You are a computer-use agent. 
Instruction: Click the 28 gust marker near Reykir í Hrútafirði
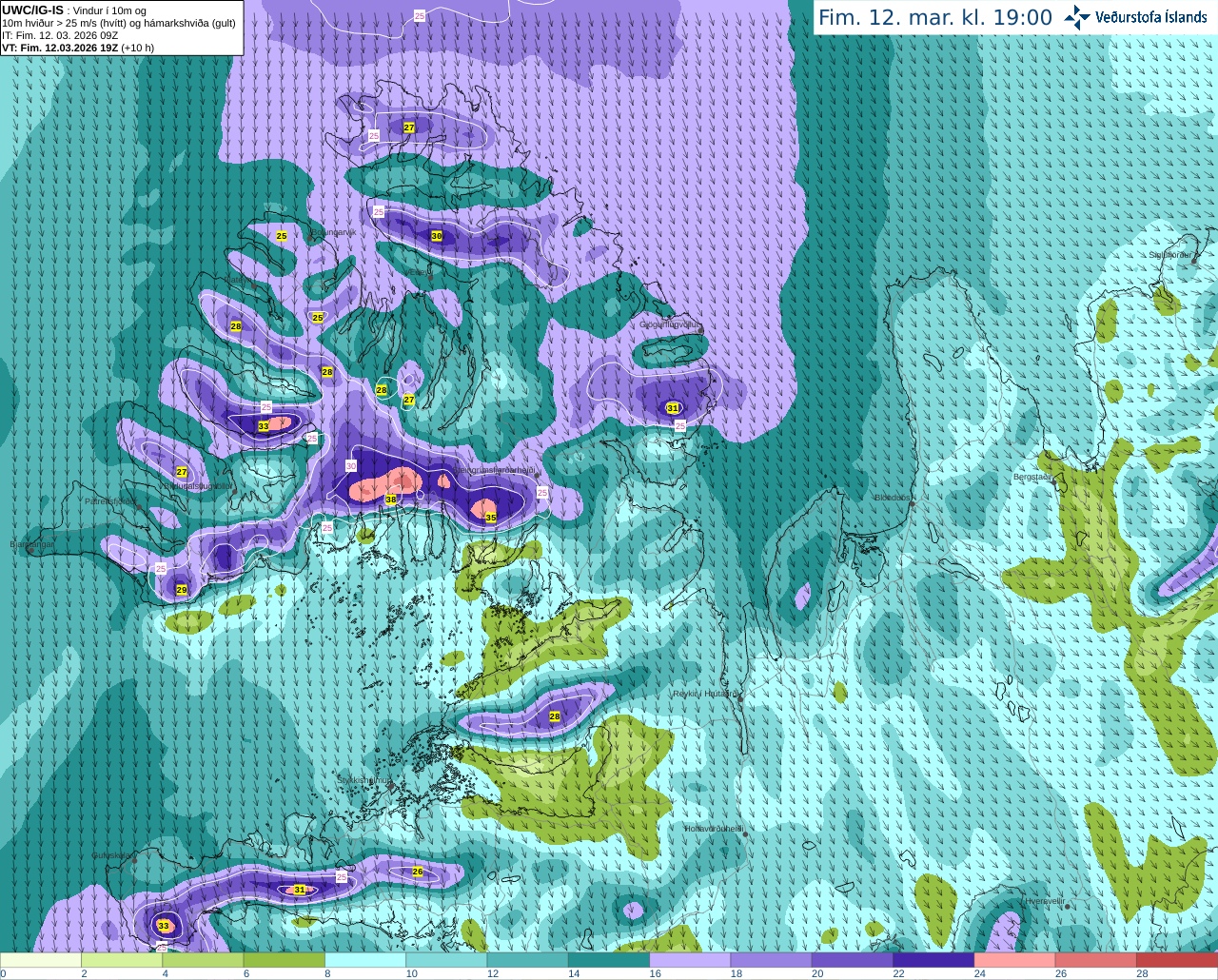click(555, 716)
